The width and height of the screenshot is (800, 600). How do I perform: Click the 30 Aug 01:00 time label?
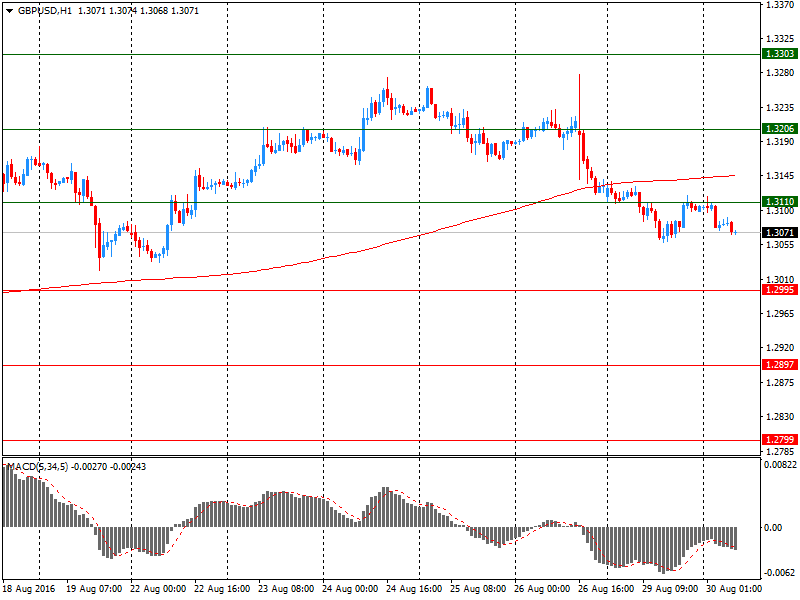click(734, 589)
